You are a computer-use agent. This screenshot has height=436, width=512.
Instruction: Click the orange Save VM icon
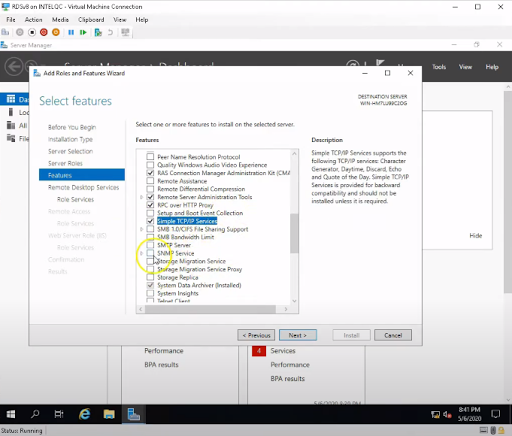[x=56, y=32]
